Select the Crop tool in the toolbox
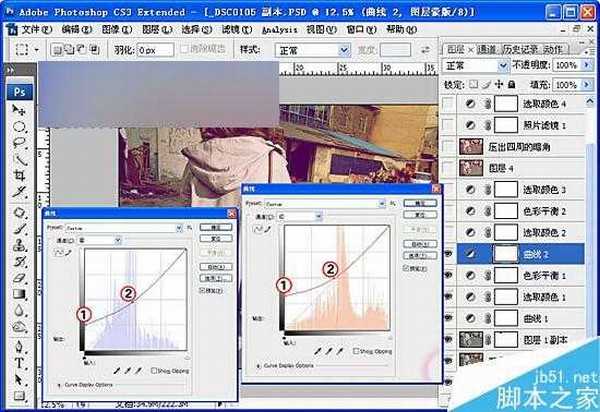Image resolution: width=600 pixels, height=412 pixels. click(x=19, y=175)
